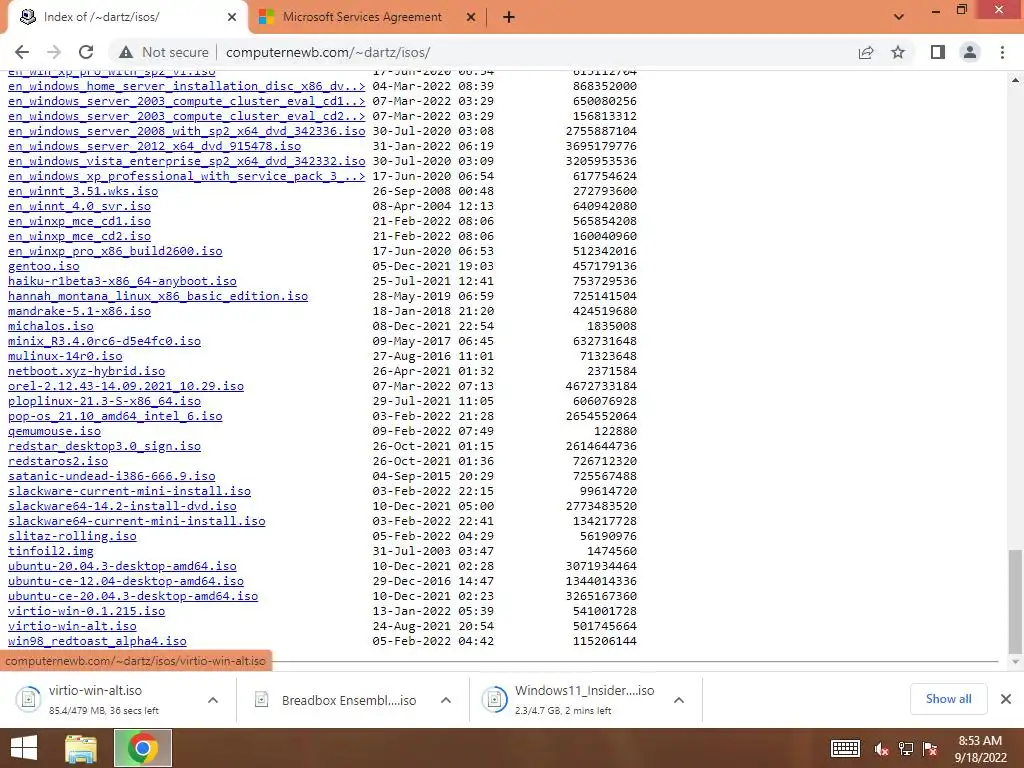
Task: Click satanic-undead-i386-666.9.iso link
Action: tap(112, 477)
